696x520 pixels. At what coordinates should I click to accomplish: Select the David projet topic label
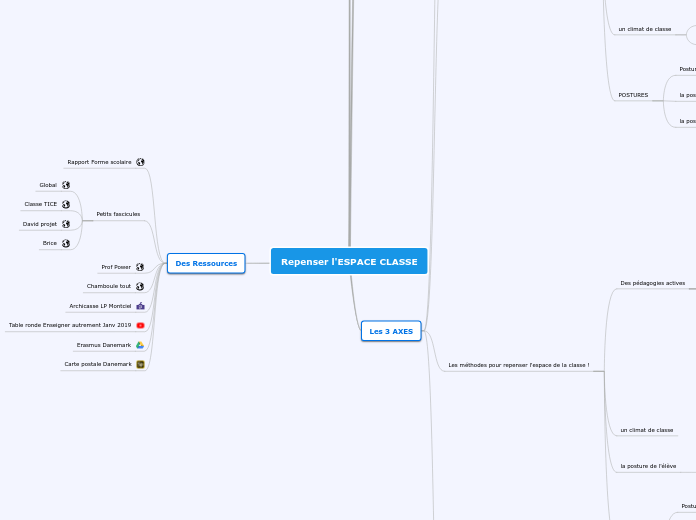point(40,224)
